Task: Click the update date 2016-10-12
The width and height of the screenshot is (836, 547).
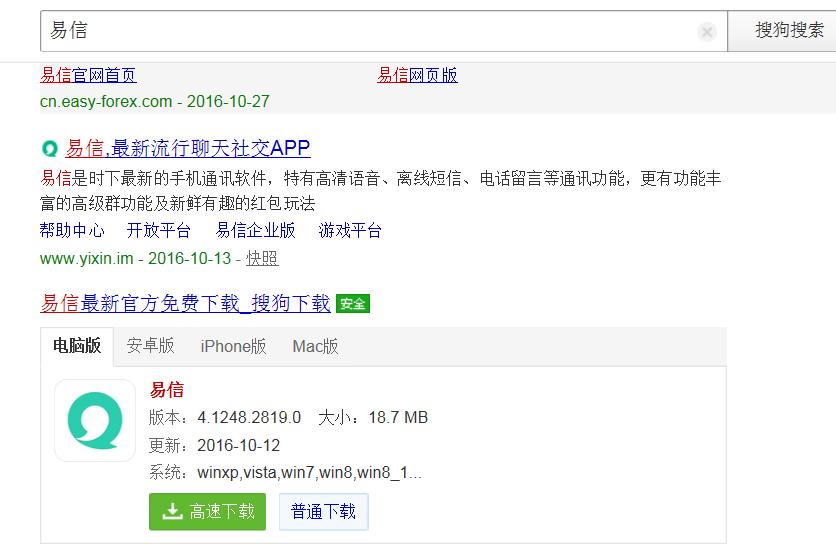Action: [x=238, y=446]
